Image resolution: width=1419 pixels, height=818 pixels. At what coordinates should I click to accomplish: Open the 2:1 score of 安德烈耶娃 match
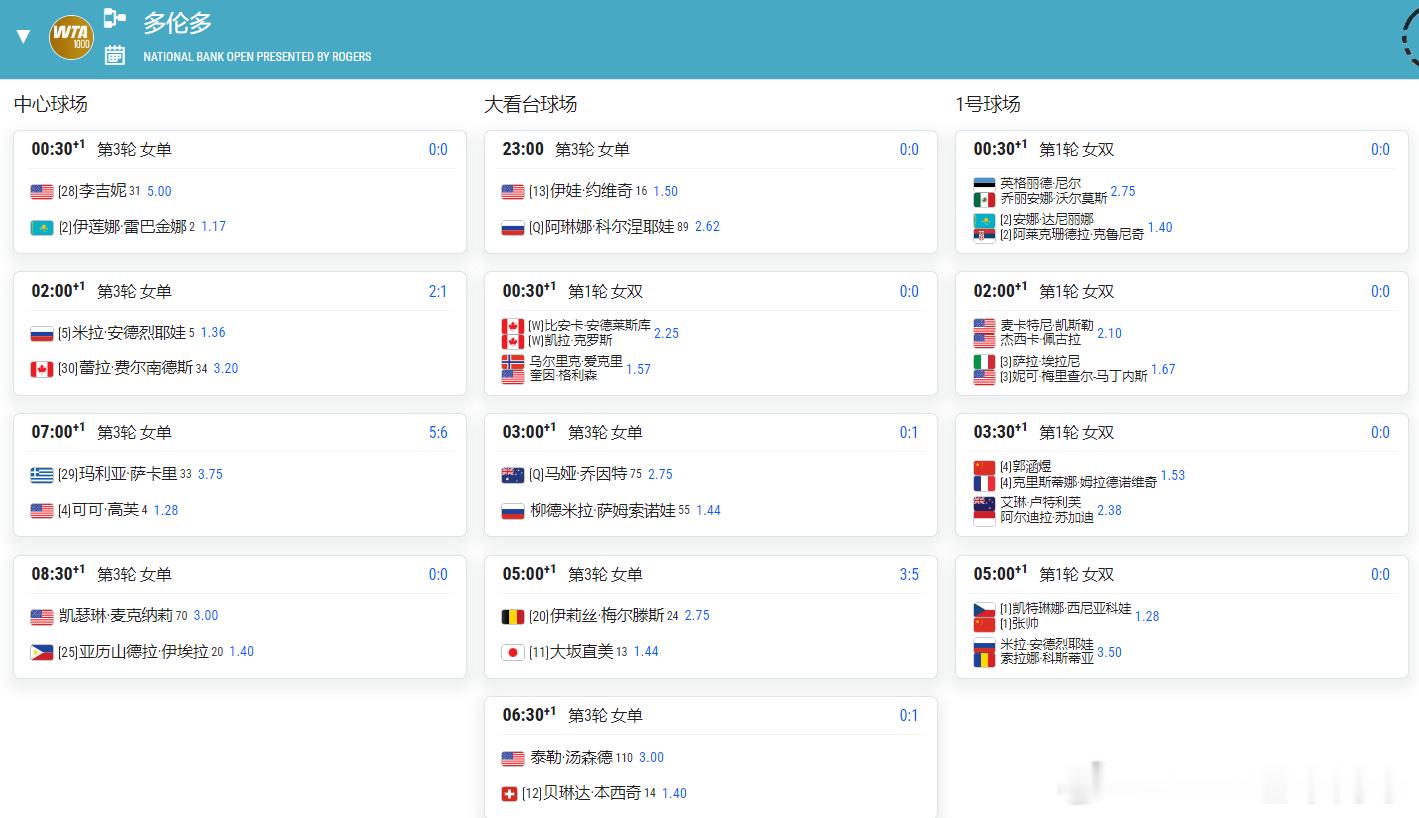tap(438, 291)
